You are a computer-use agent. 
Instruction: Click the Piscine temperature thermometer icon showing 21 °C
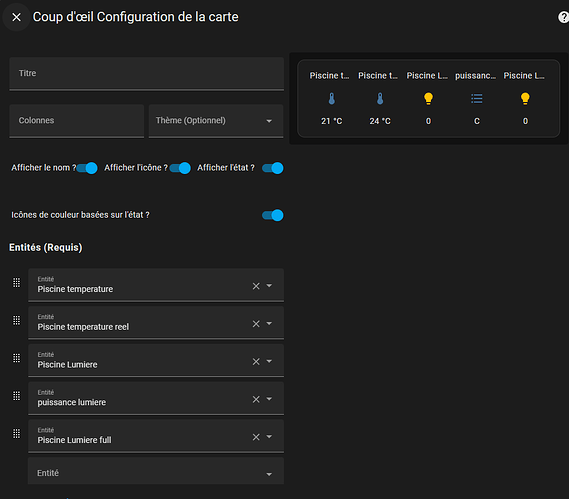tap(332, 99)
